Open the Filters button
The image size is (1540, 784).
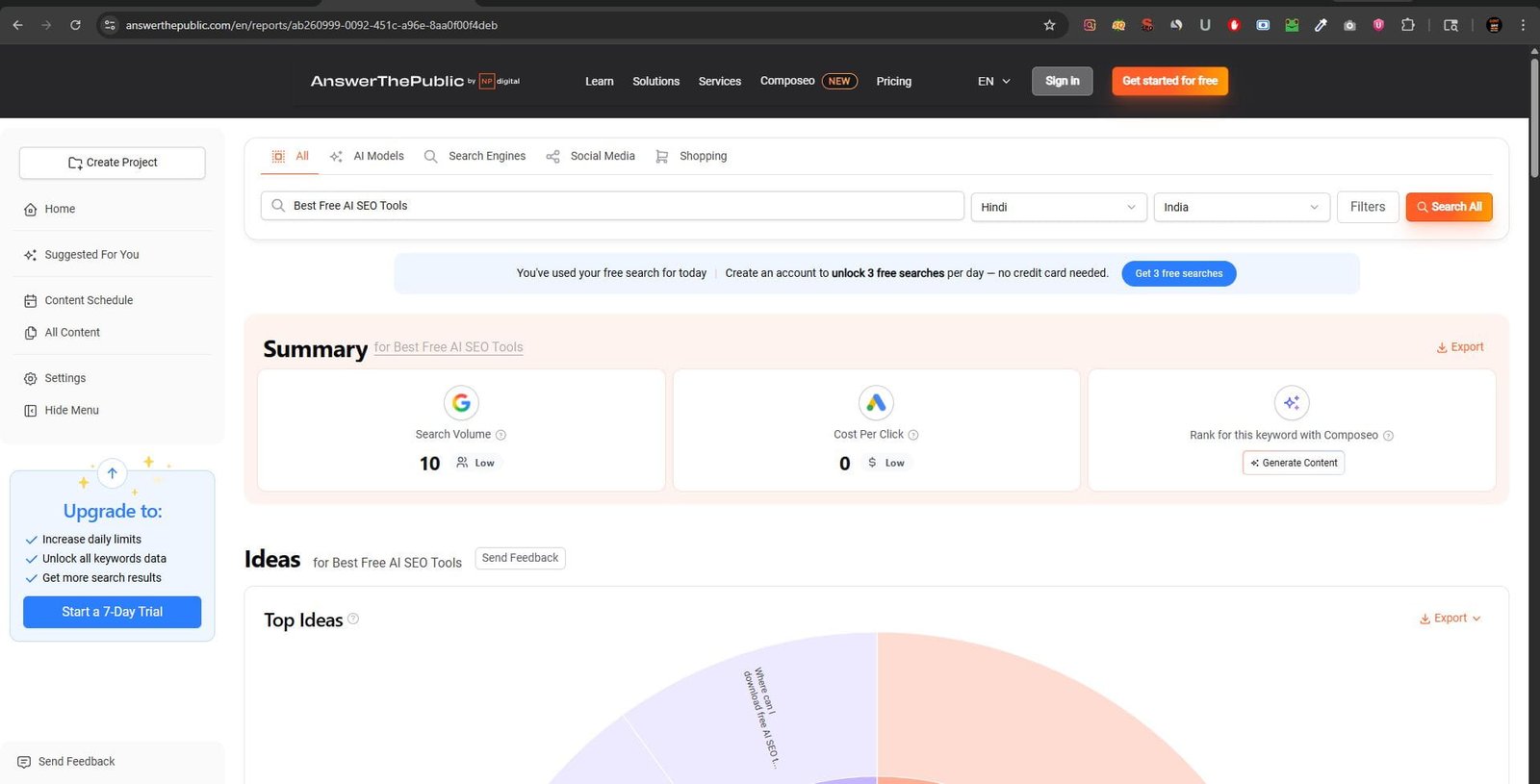(1368, 207)
